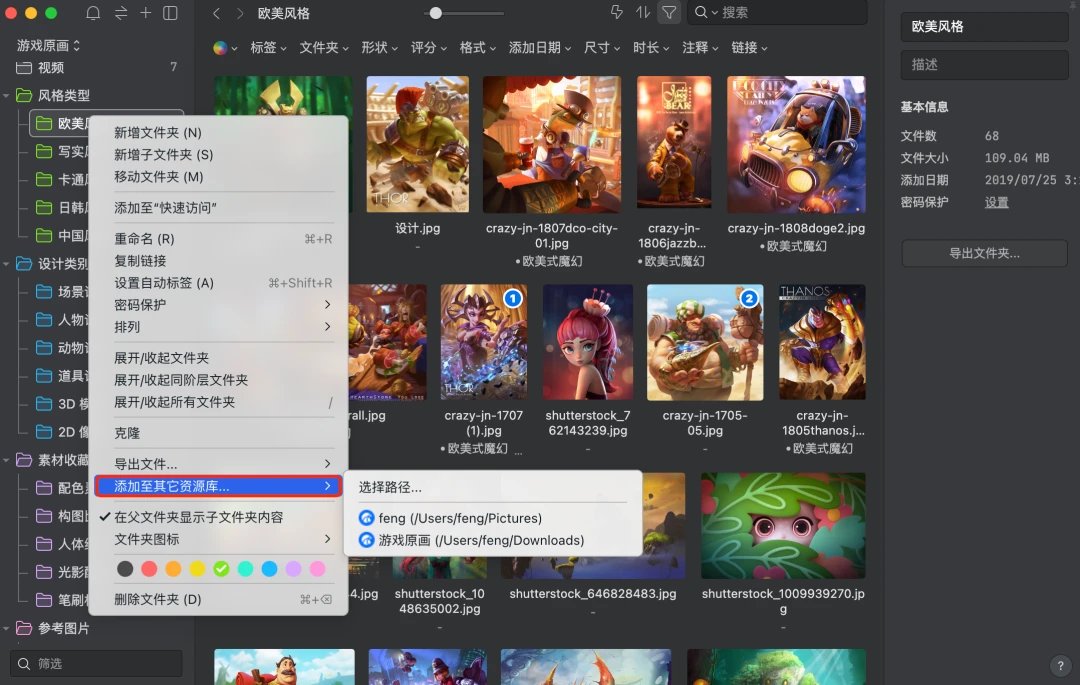The image size is (1080, 685).
Task: Open thumbnail crazy-jn-1808doge2.jpg
Action: pyautogui.click(x=796, y=145)
